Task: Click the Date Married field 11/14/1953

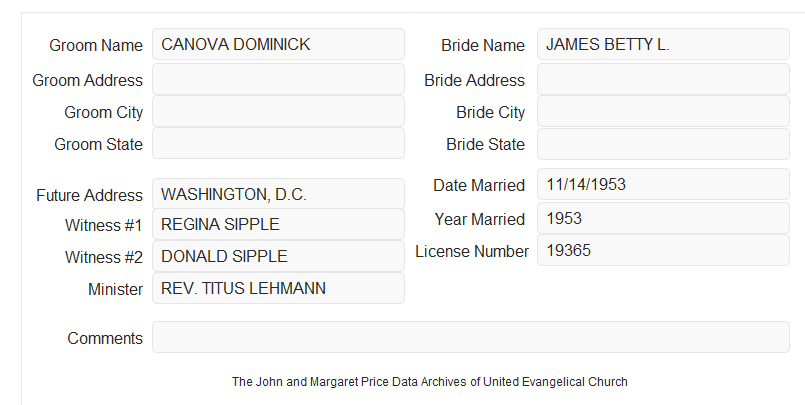Action: coord(663,184)
